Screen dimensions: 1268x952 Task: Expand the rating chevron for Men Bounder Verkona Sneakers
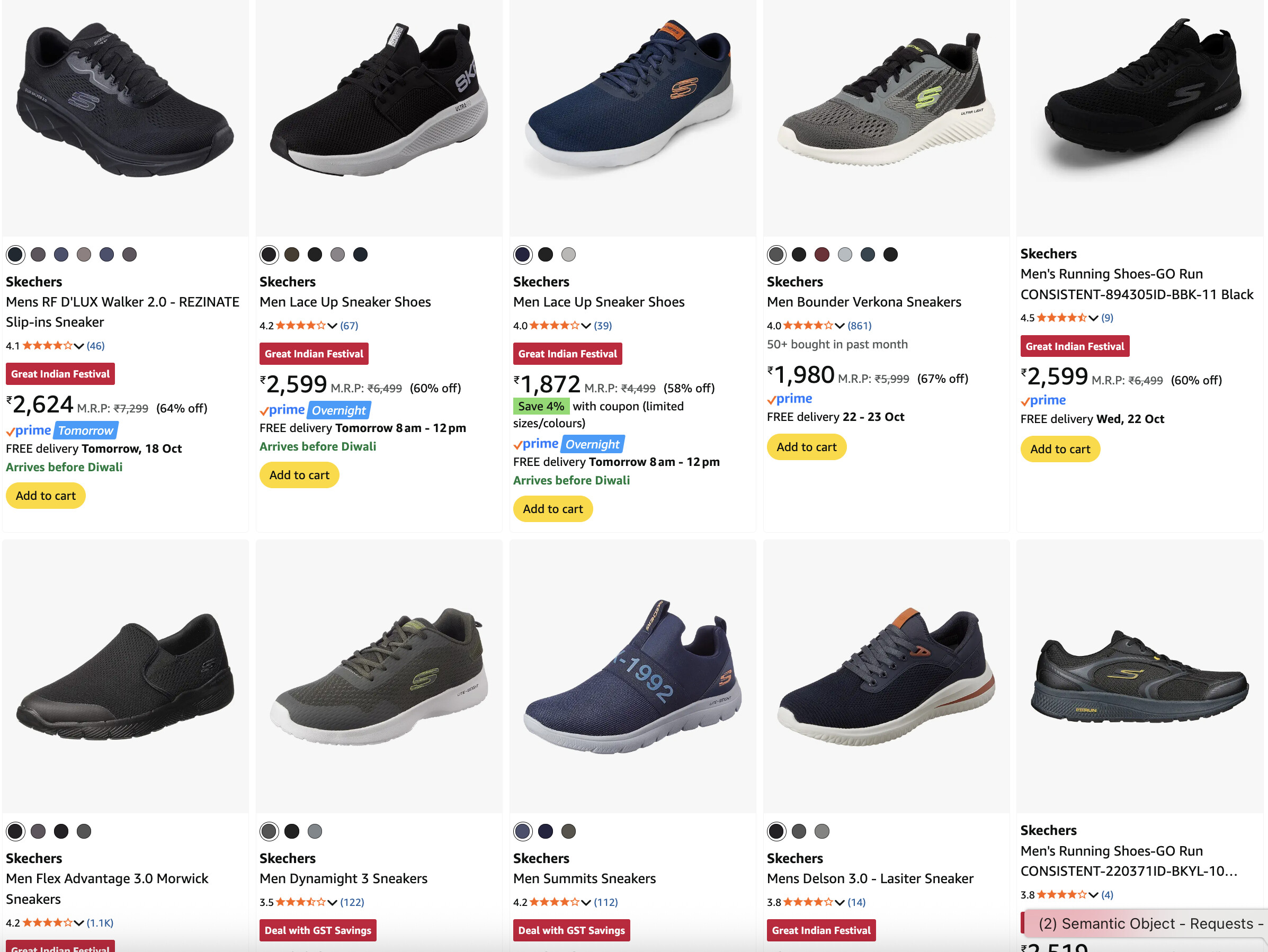pyautogui.click(x=840, y=326)
